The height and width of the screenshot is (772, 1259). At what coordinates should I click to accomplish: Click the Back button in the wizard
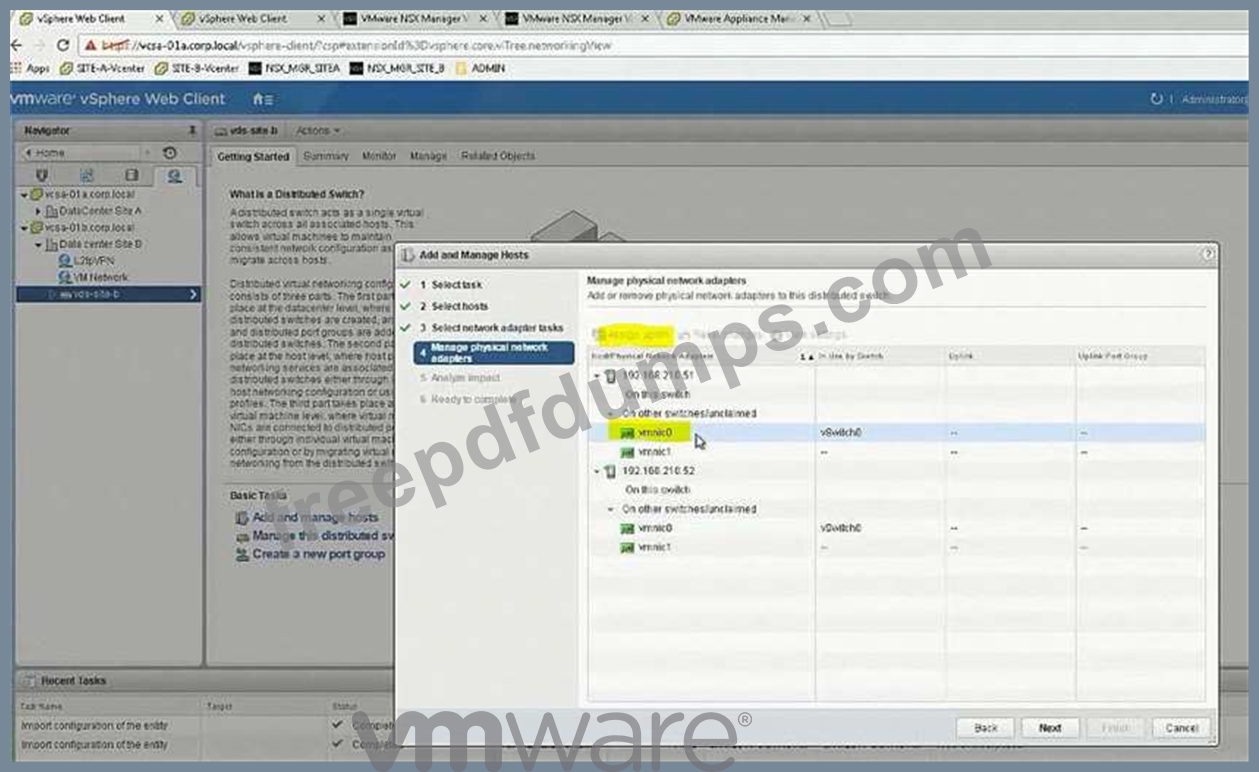pyautogui.click(x=986, y=728)
